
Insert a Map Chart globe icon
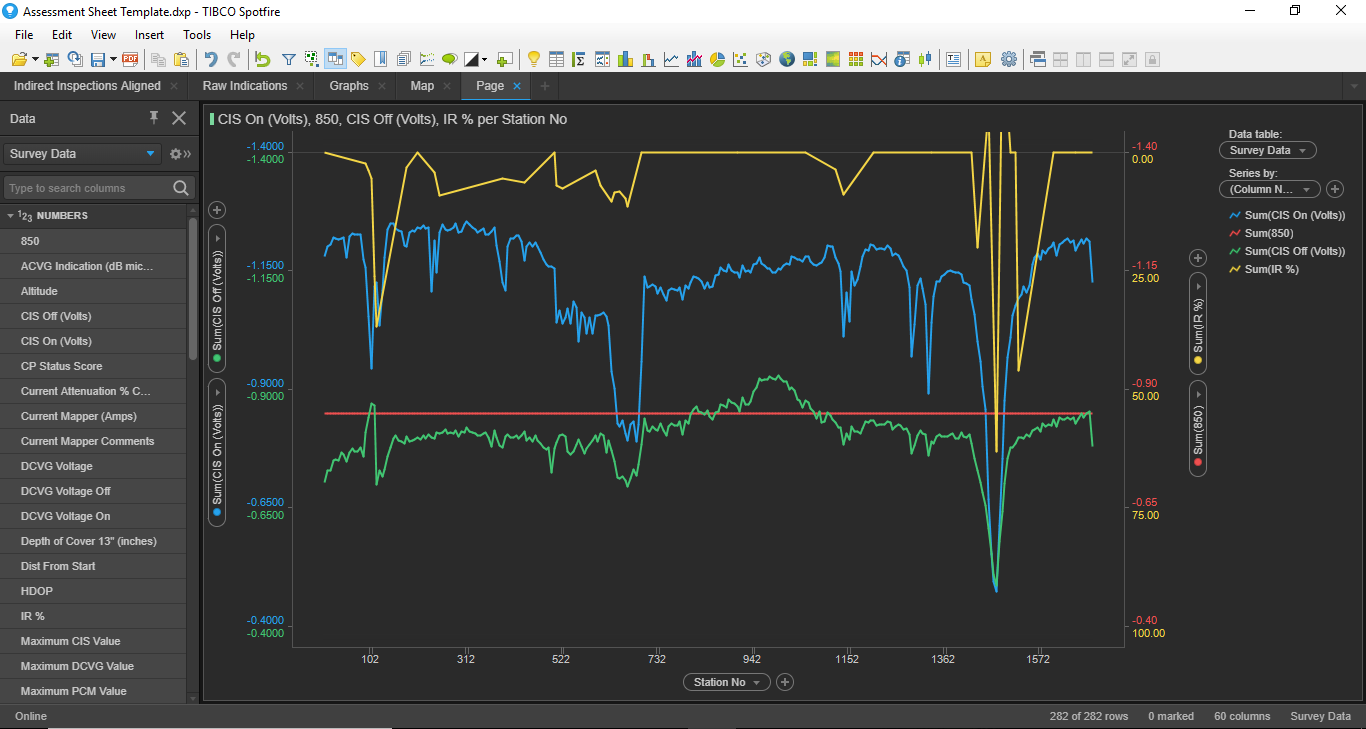coord(787,59)
